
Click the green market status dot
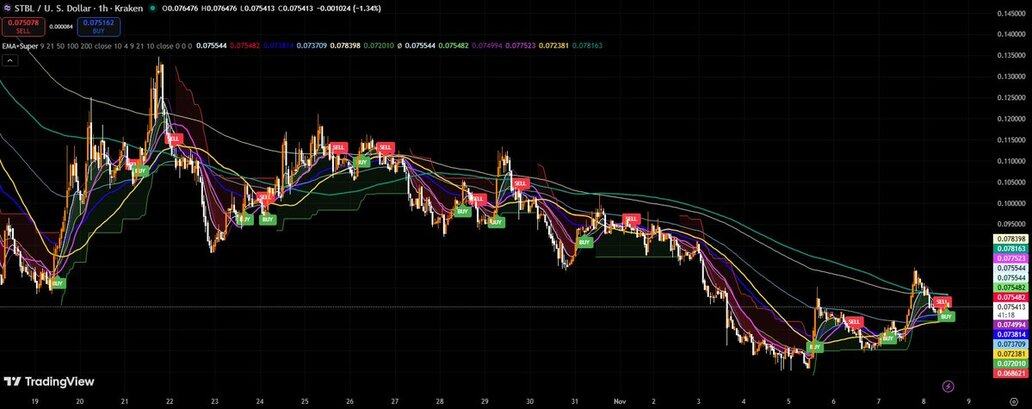point(152,7)
